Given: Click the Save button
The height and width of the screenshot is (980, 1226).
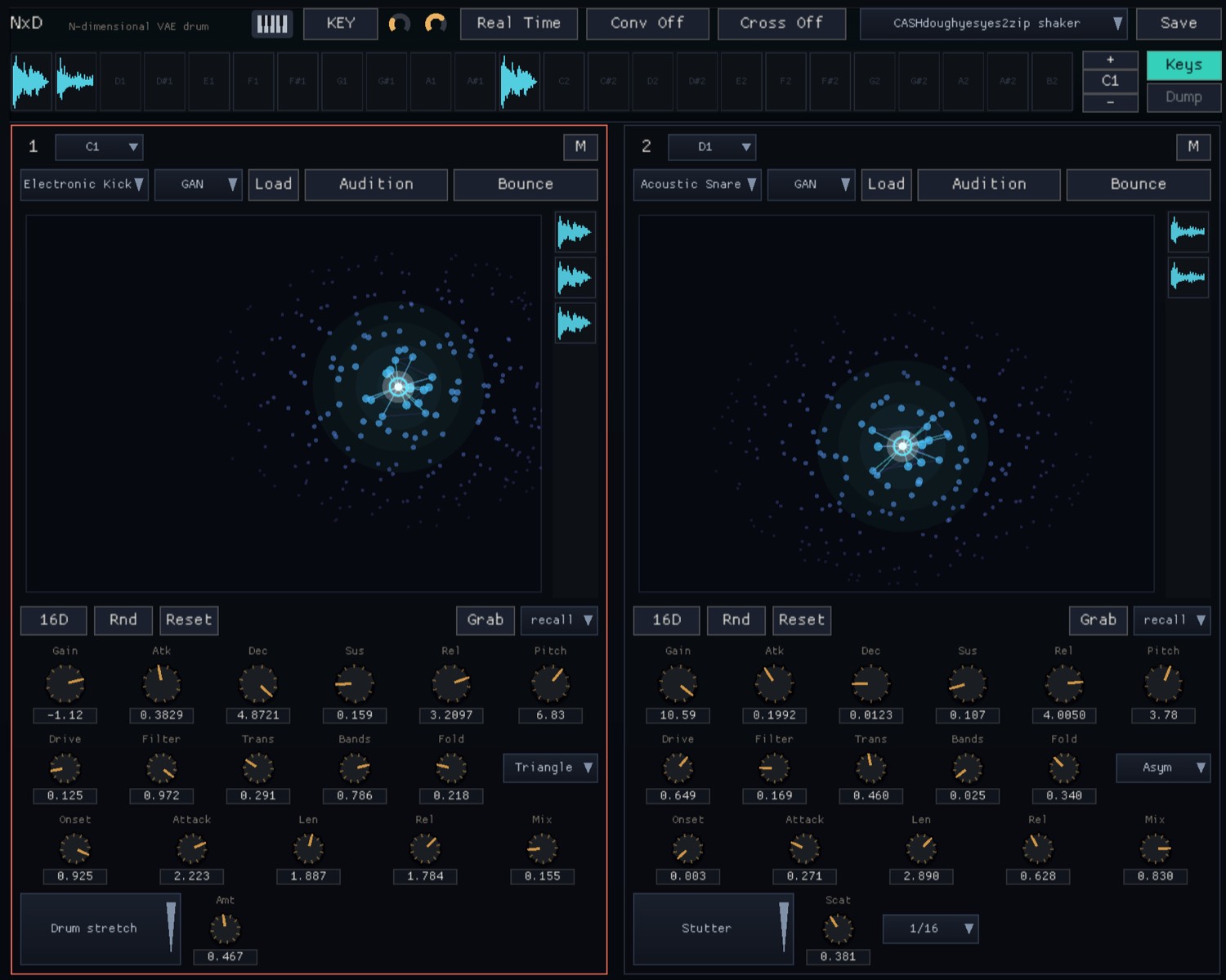Looking at the screenshot, I should [x=1179, y=24].
